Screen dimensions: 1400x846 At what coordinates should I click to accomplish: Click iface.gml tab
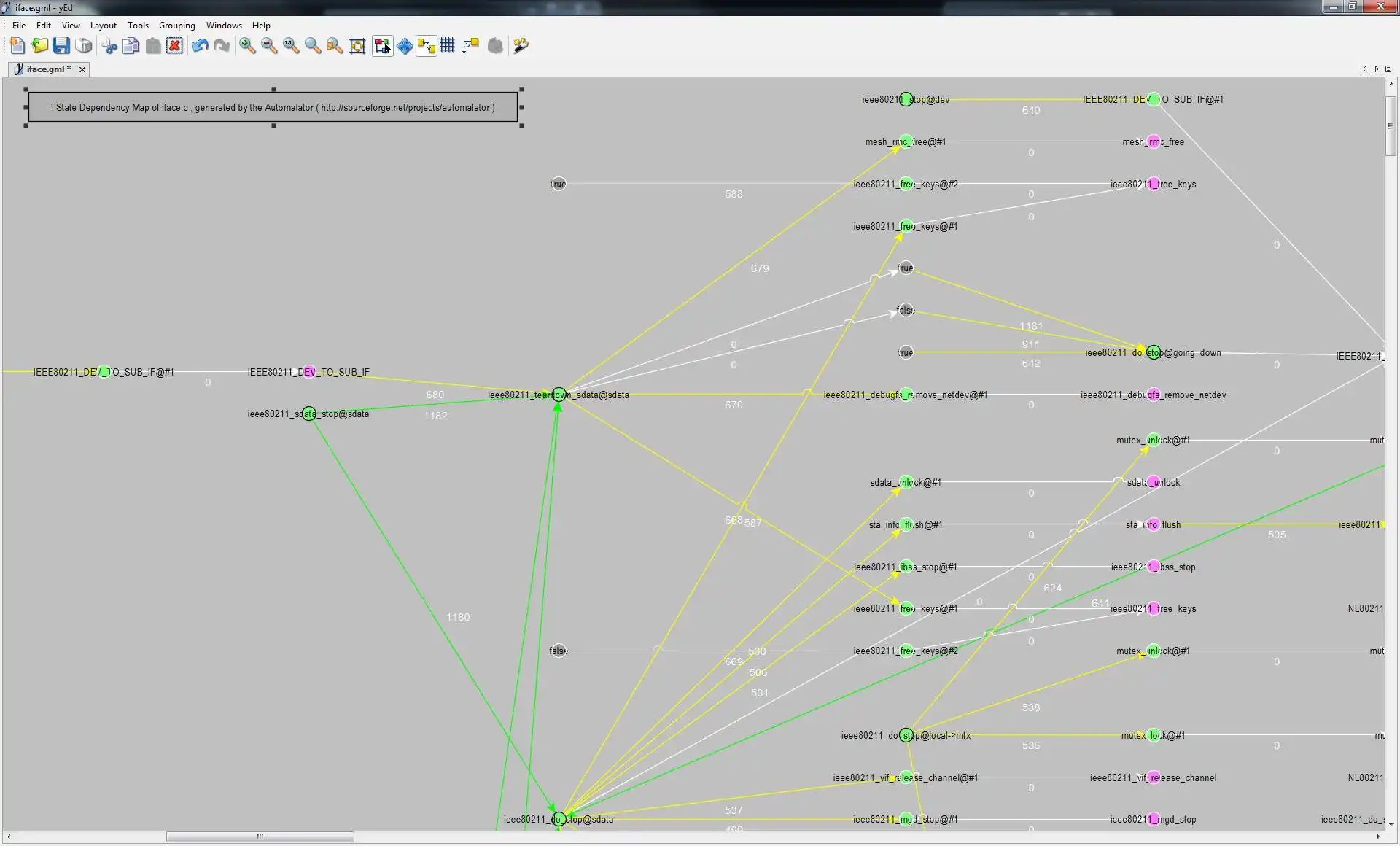(x=45, y=68)
